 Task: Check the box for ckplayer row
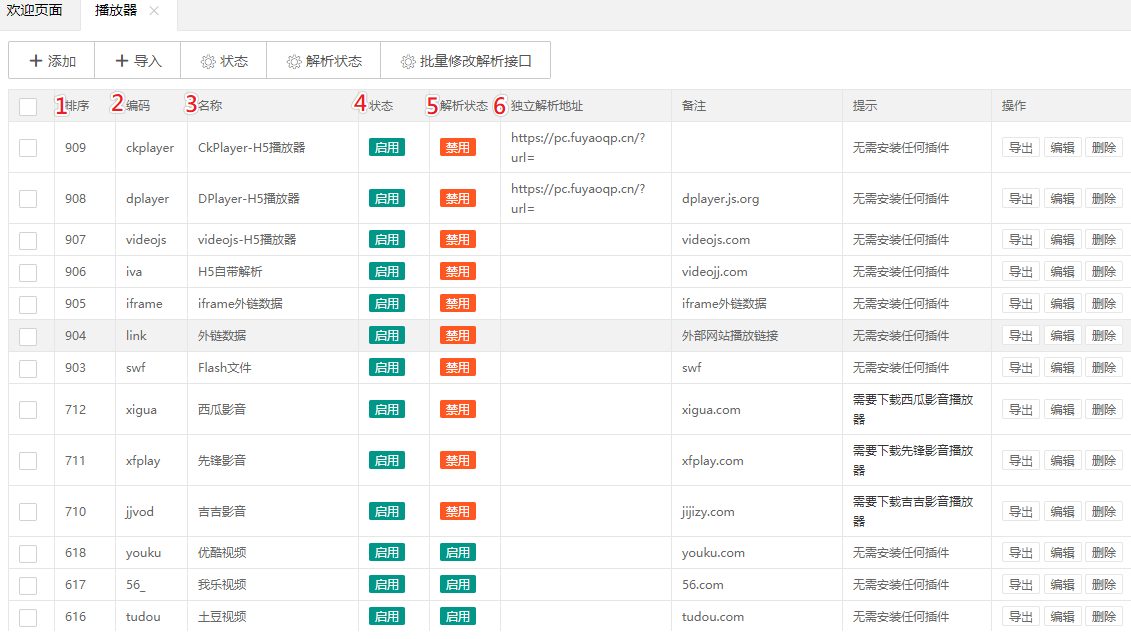28,148
